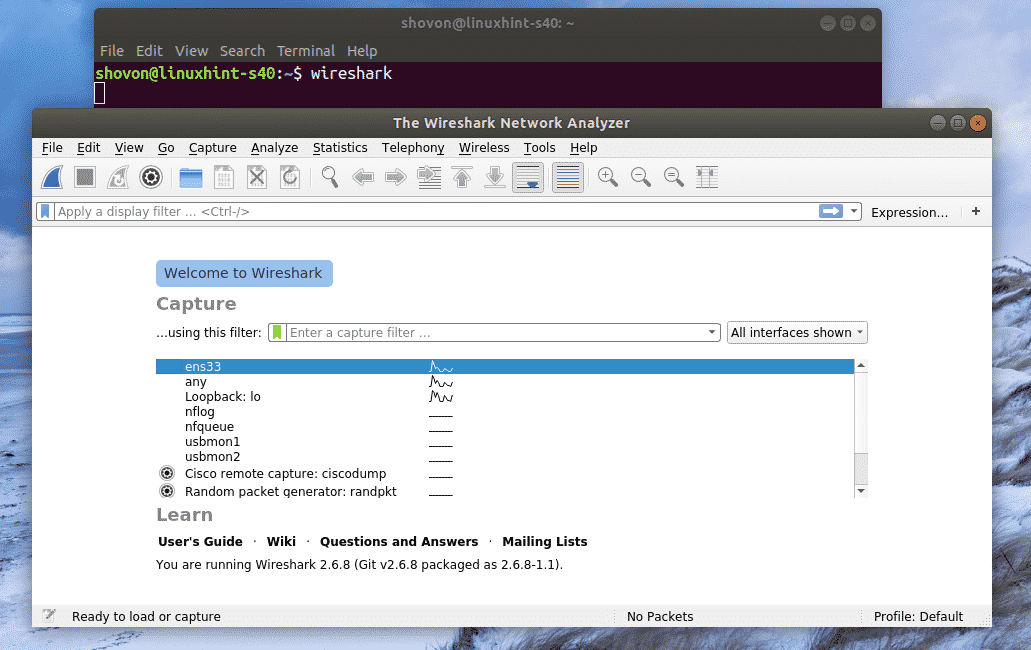Toggle auto scroll during live capture
The height and width of the screenshot is (650, 1031).
click(527, 177)
